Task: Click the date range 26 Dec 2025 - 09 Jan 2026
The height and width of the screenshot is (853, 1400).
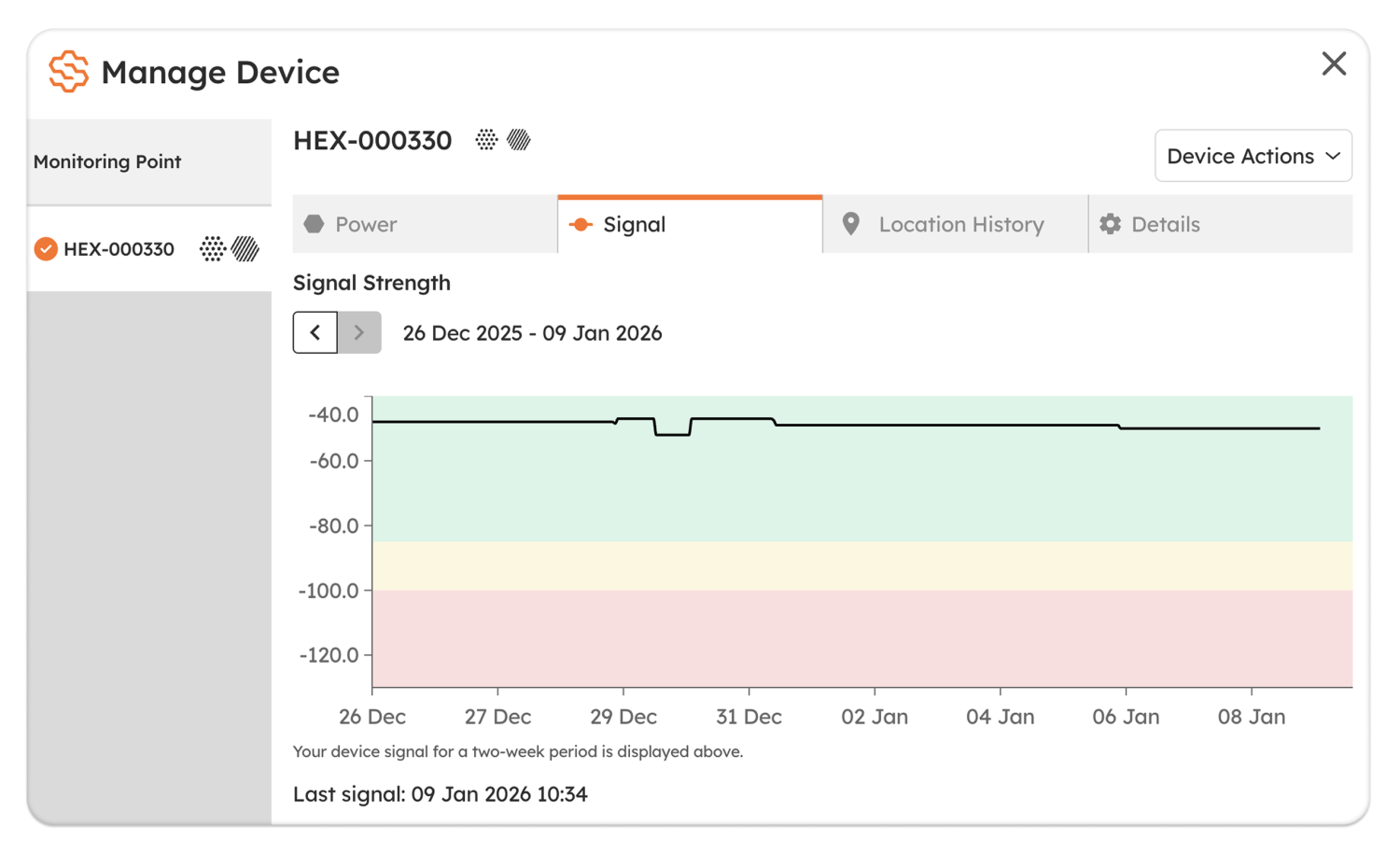Action: tap(532, 333)
